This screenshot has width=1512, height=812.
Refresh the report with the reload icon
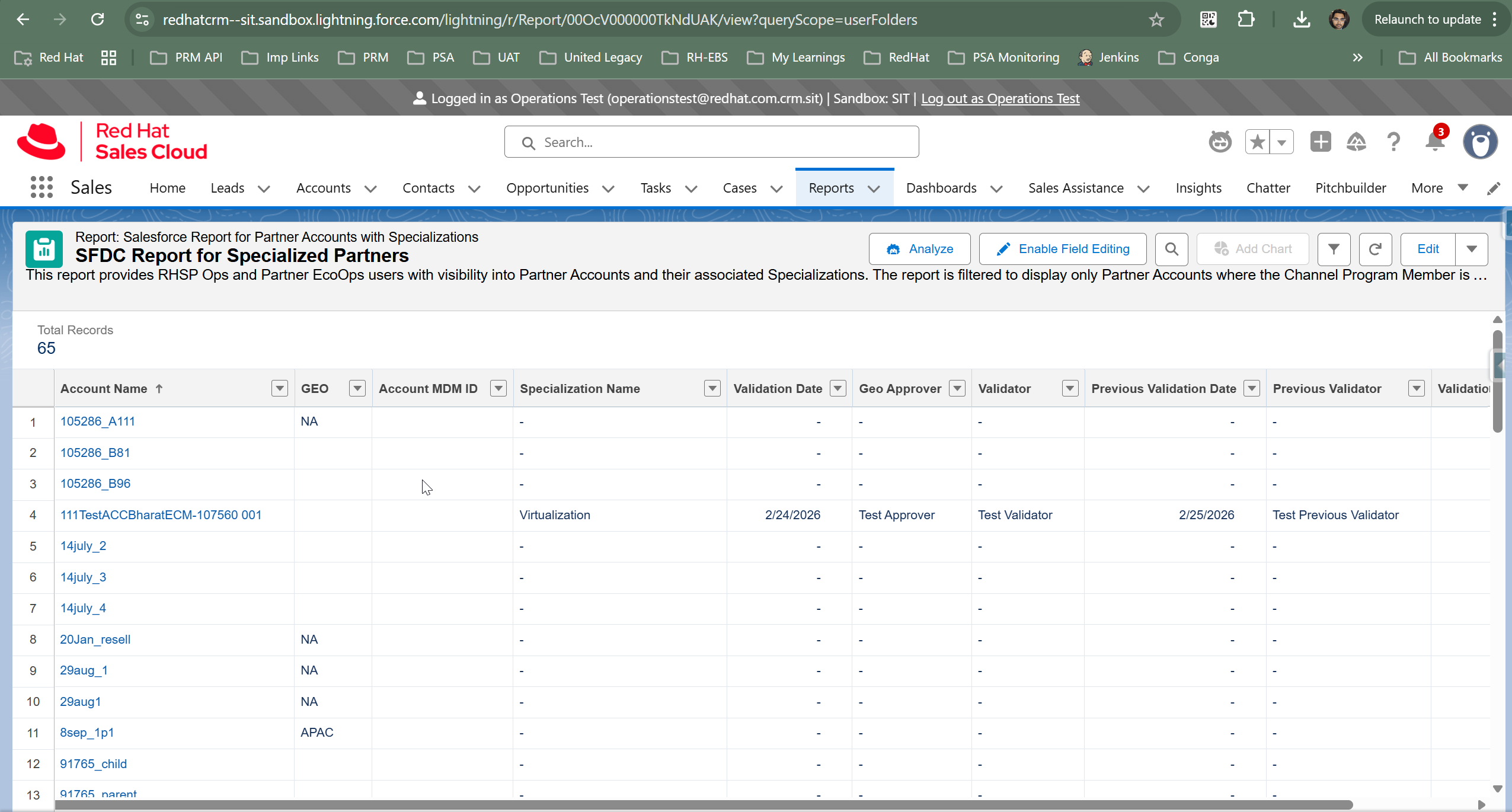pyautogui.click(x=1375, y=249)
